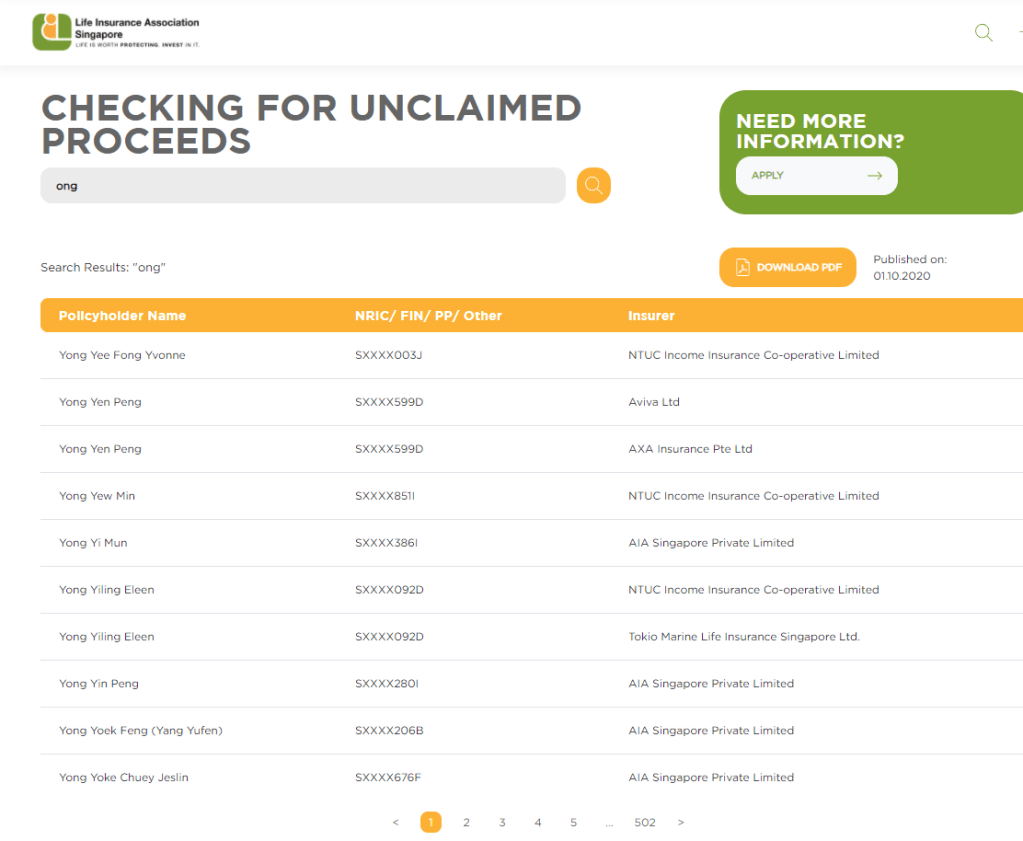Viewport: 1023px width, 841px height.
Task: Click the arrow icon in the Apply button
Action: click(875, 176)
